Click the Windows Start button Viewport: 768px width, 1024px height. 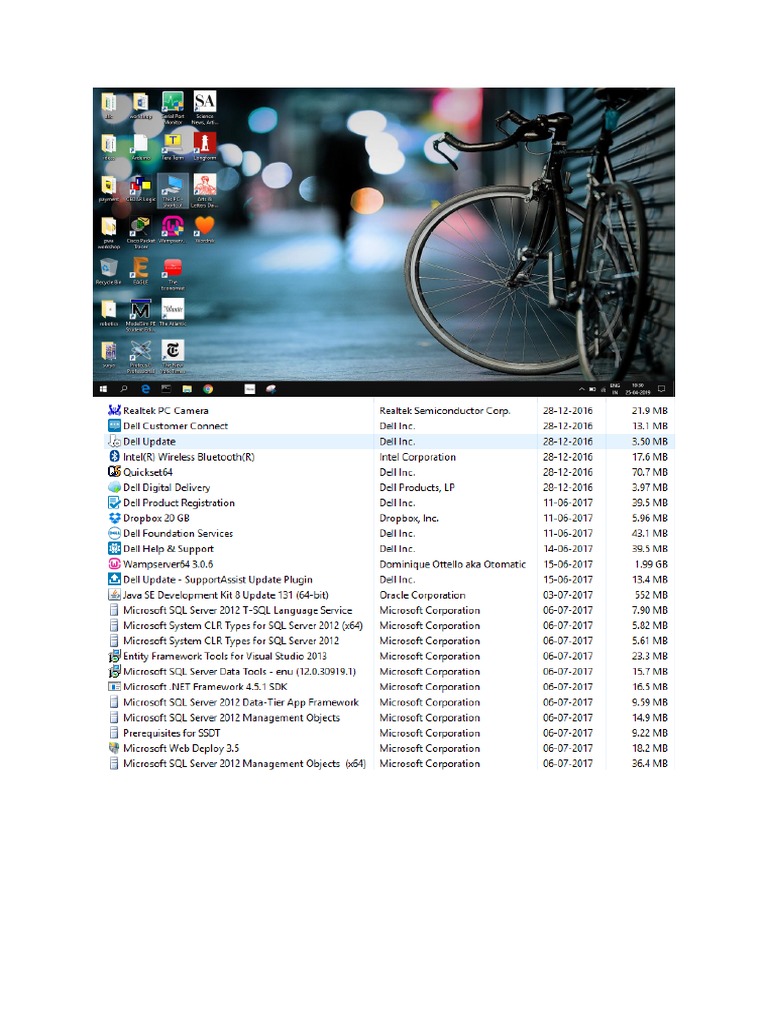click(x=102, y=388)
